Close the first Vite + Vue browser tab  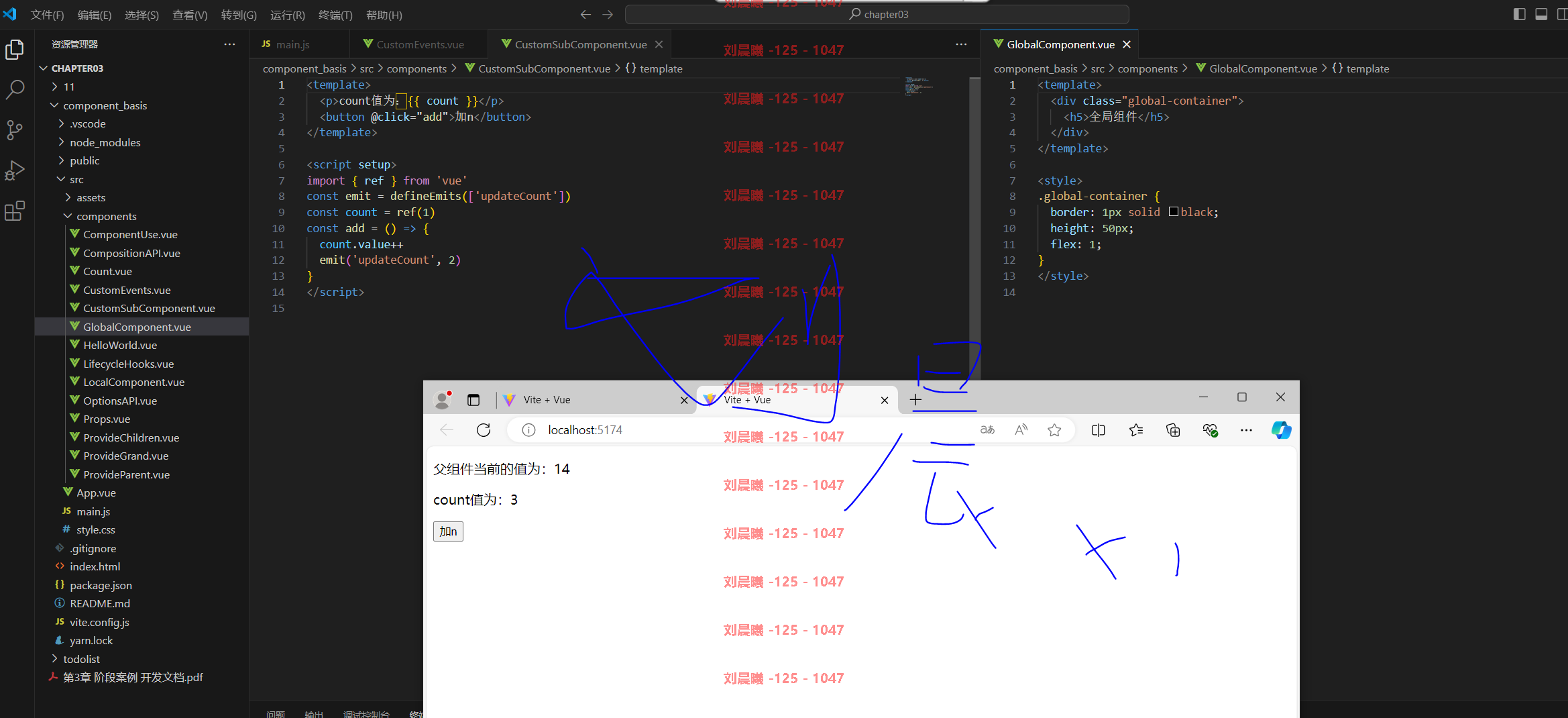click(x=684, y=400)
